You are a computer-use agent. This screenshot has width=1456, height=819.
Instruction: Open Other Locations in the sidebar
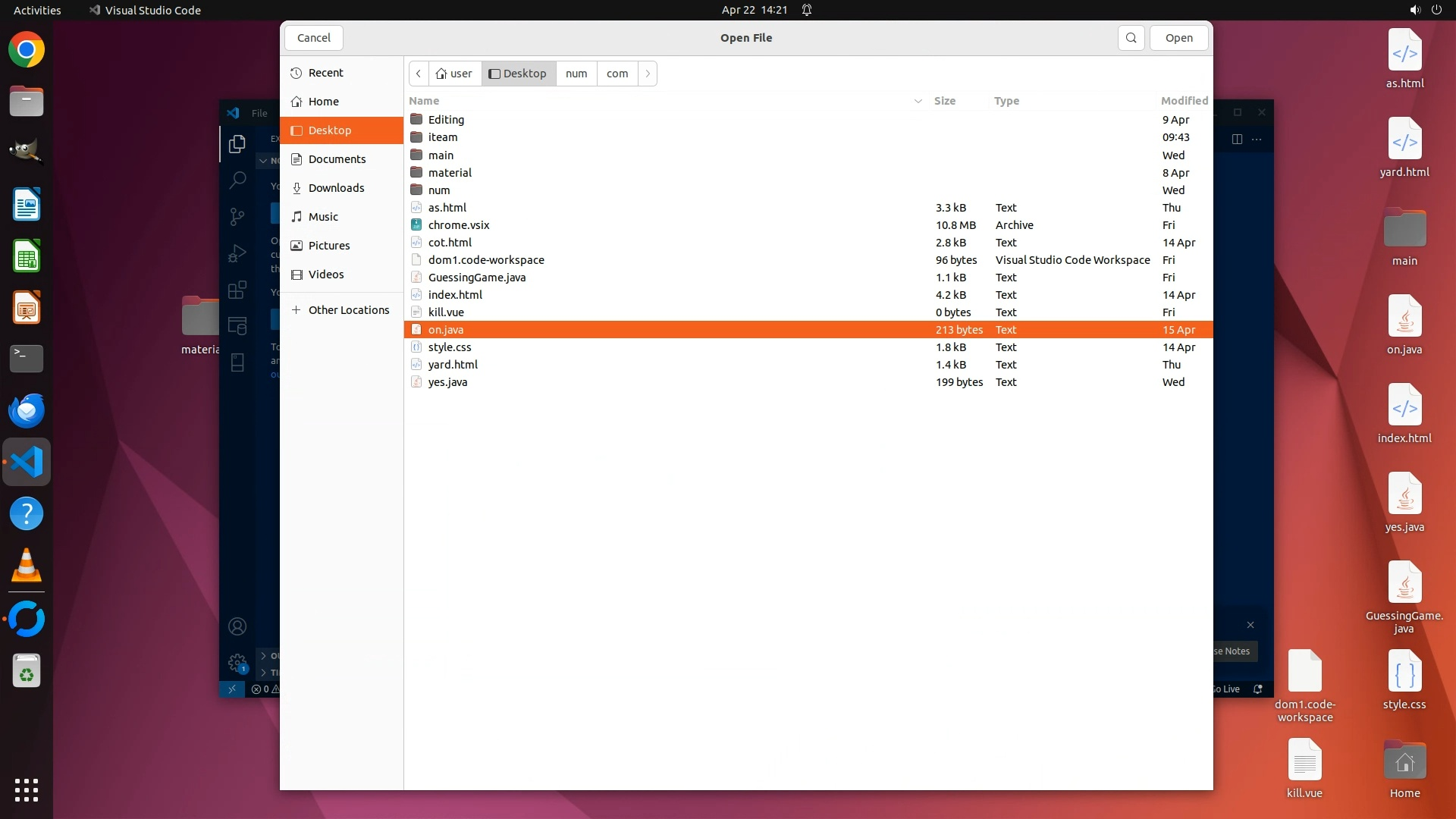348,310
